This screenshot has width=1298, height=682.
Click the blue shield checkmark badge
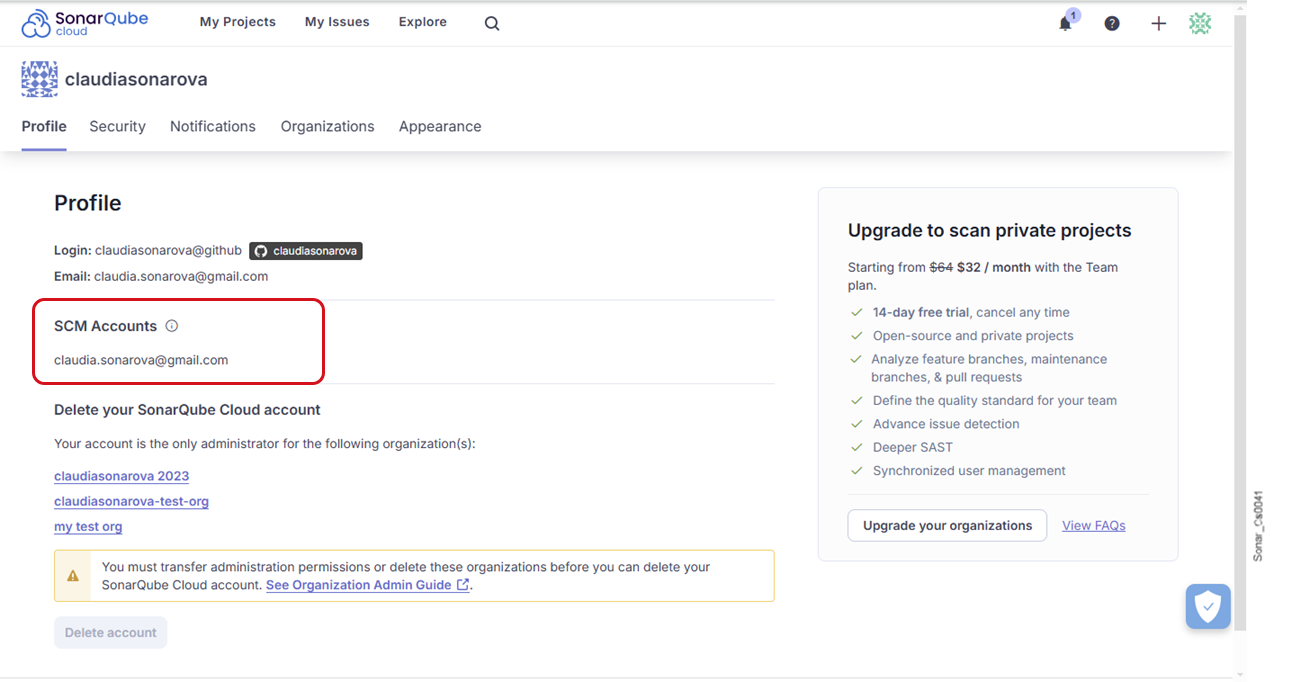[1208, 606]
